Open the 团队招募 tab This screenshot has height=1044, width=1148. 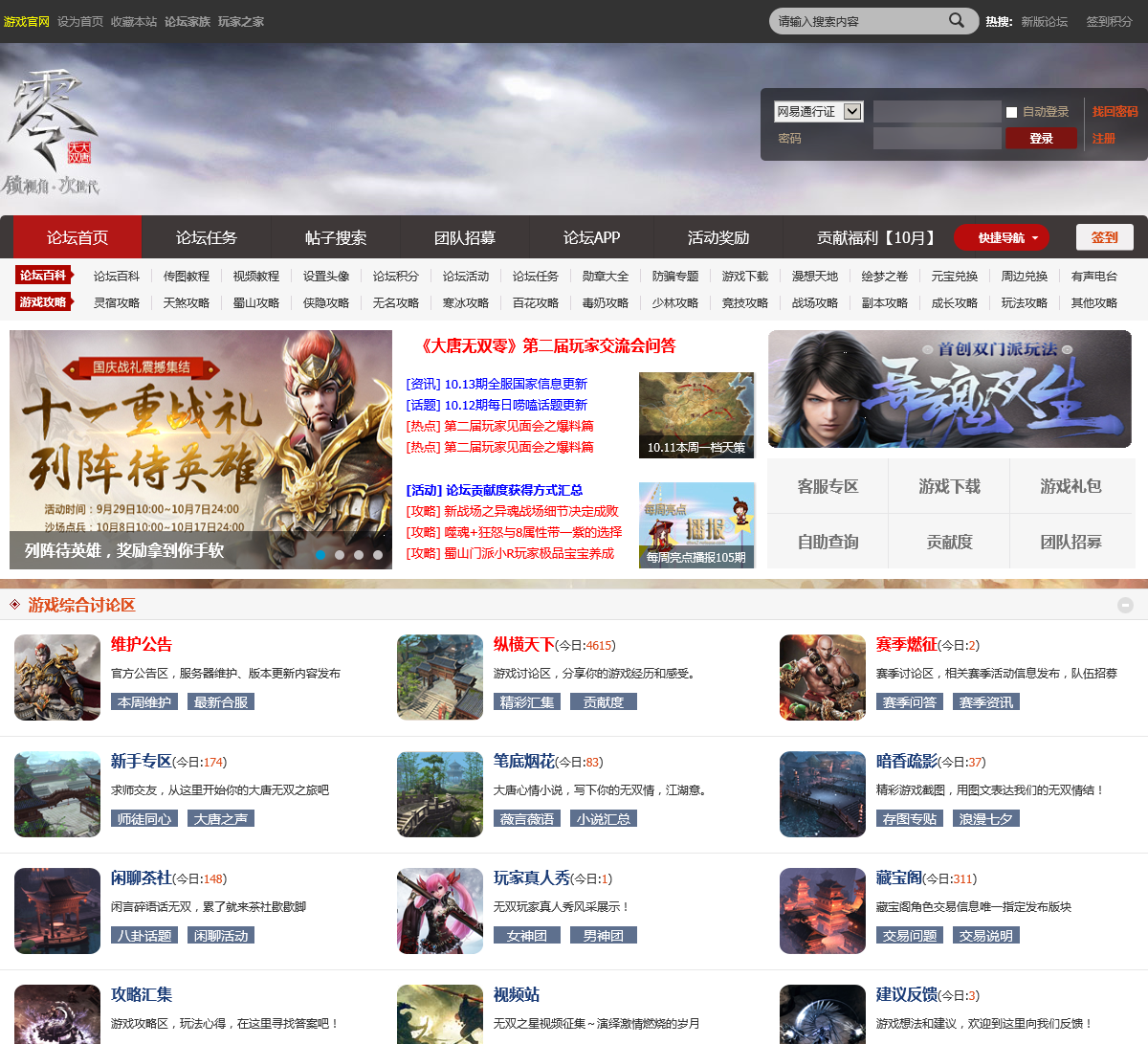[x=465, y=237]
